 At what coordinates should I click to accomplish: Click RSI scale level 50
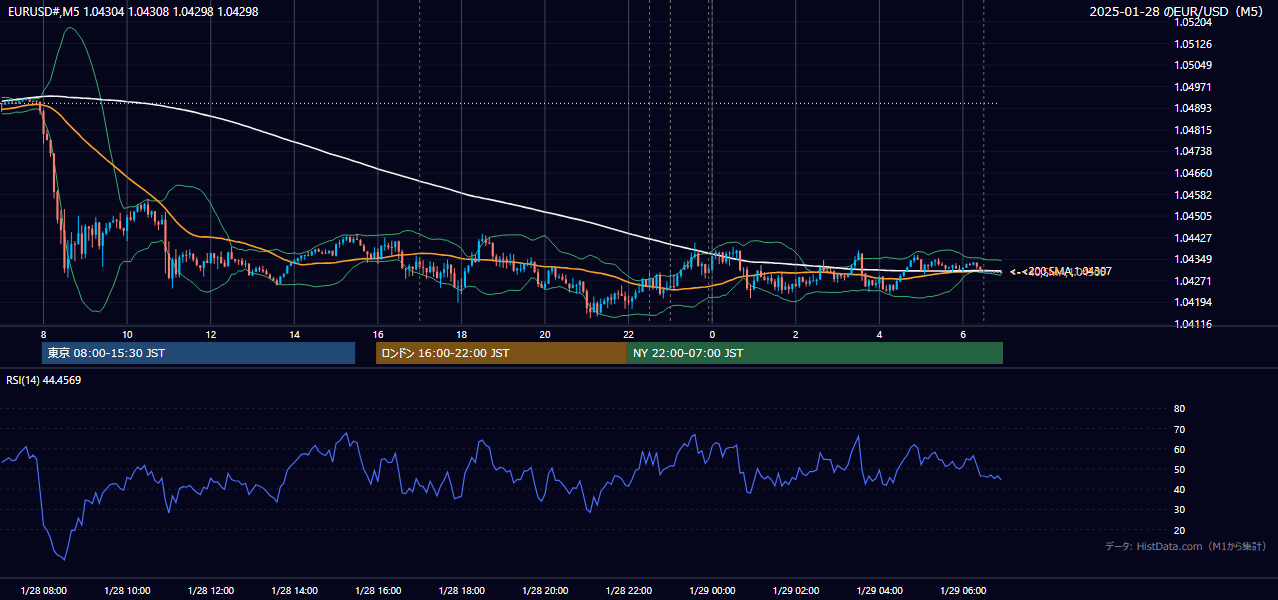click(x=1179, y=469)
